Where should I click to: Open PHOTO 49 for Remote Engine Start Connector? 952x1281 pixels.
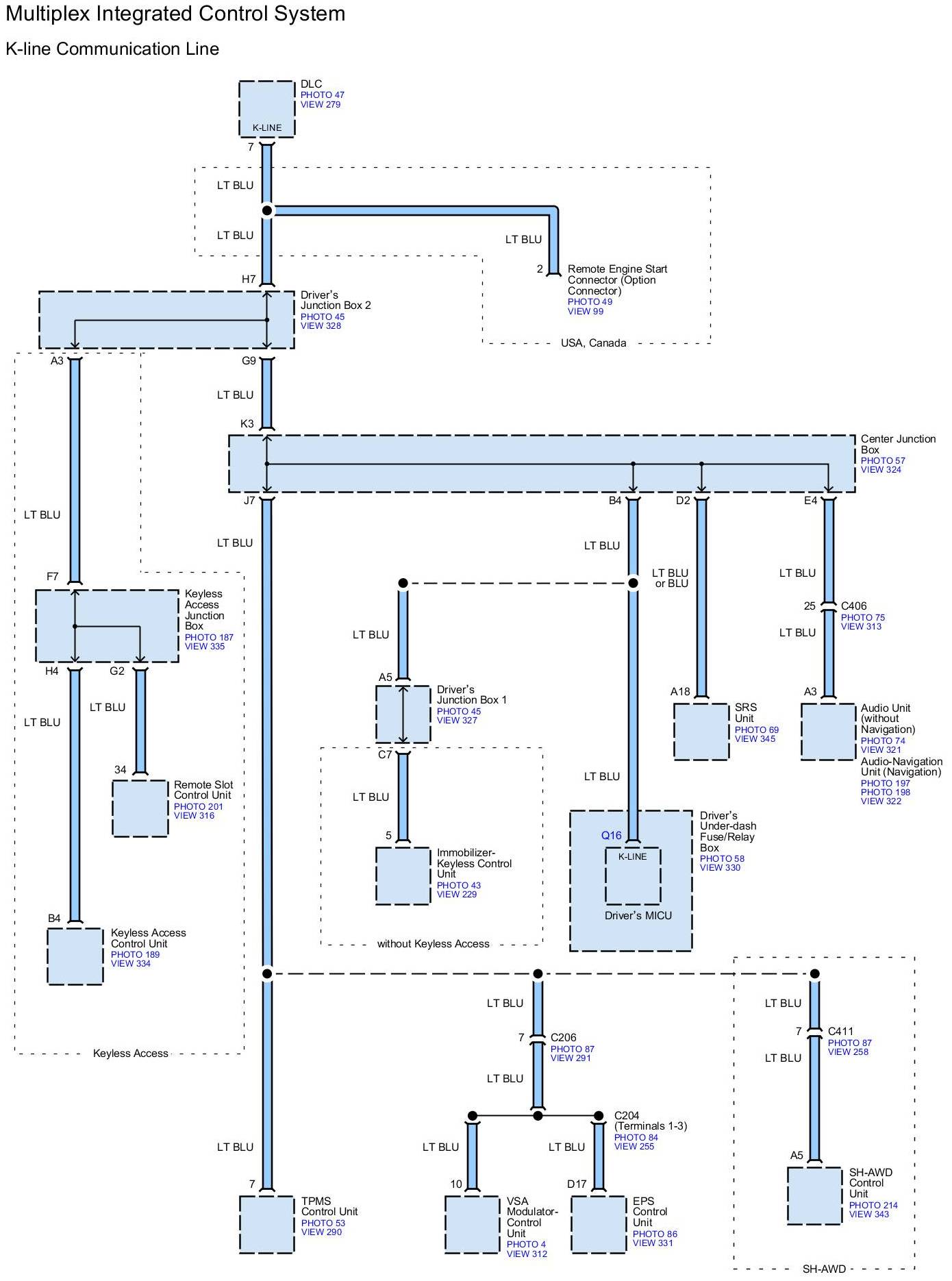(590, 302)
